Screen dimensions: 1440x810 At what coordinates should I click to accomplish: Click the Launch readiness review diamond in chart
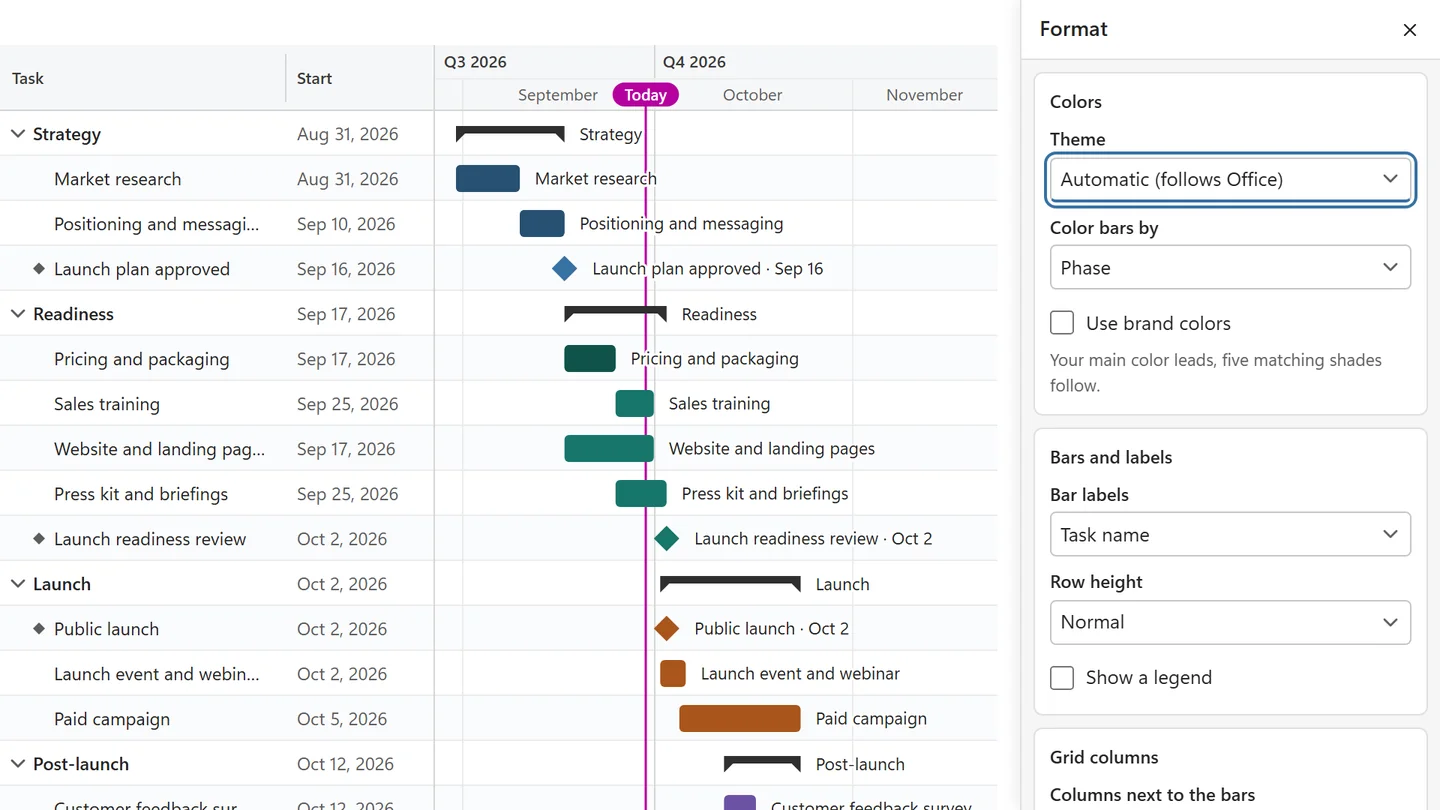pos(667,538)
